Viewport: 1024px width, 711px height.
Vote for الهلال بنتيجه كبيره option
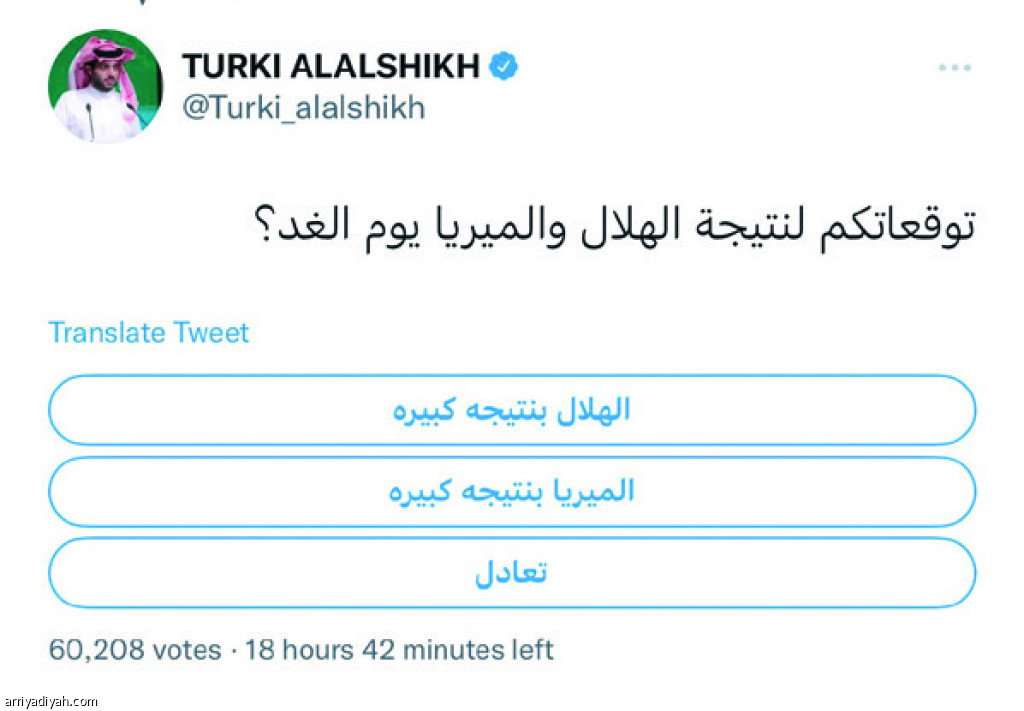512,410
